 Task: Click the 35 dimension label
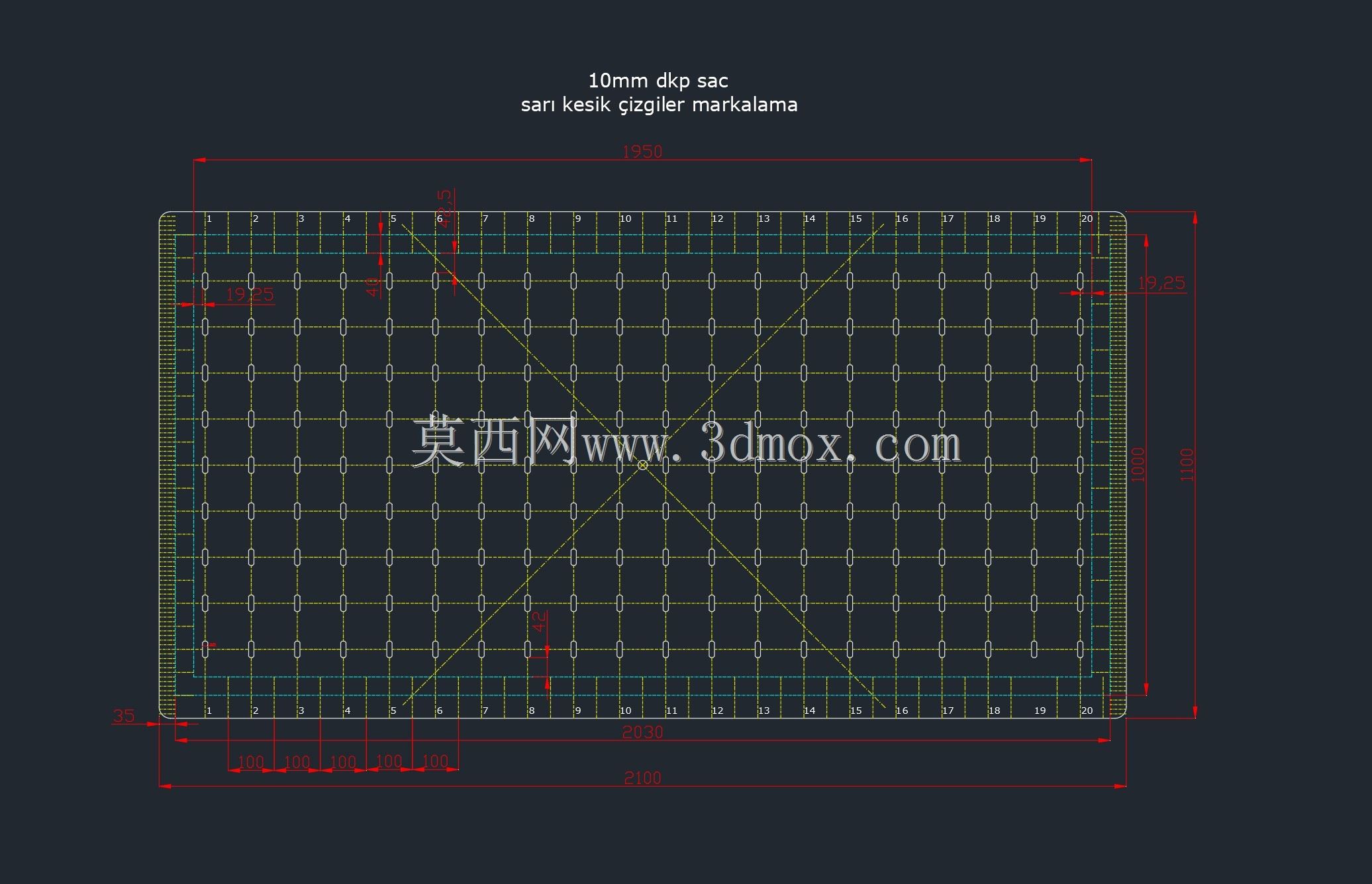[124, 716]
